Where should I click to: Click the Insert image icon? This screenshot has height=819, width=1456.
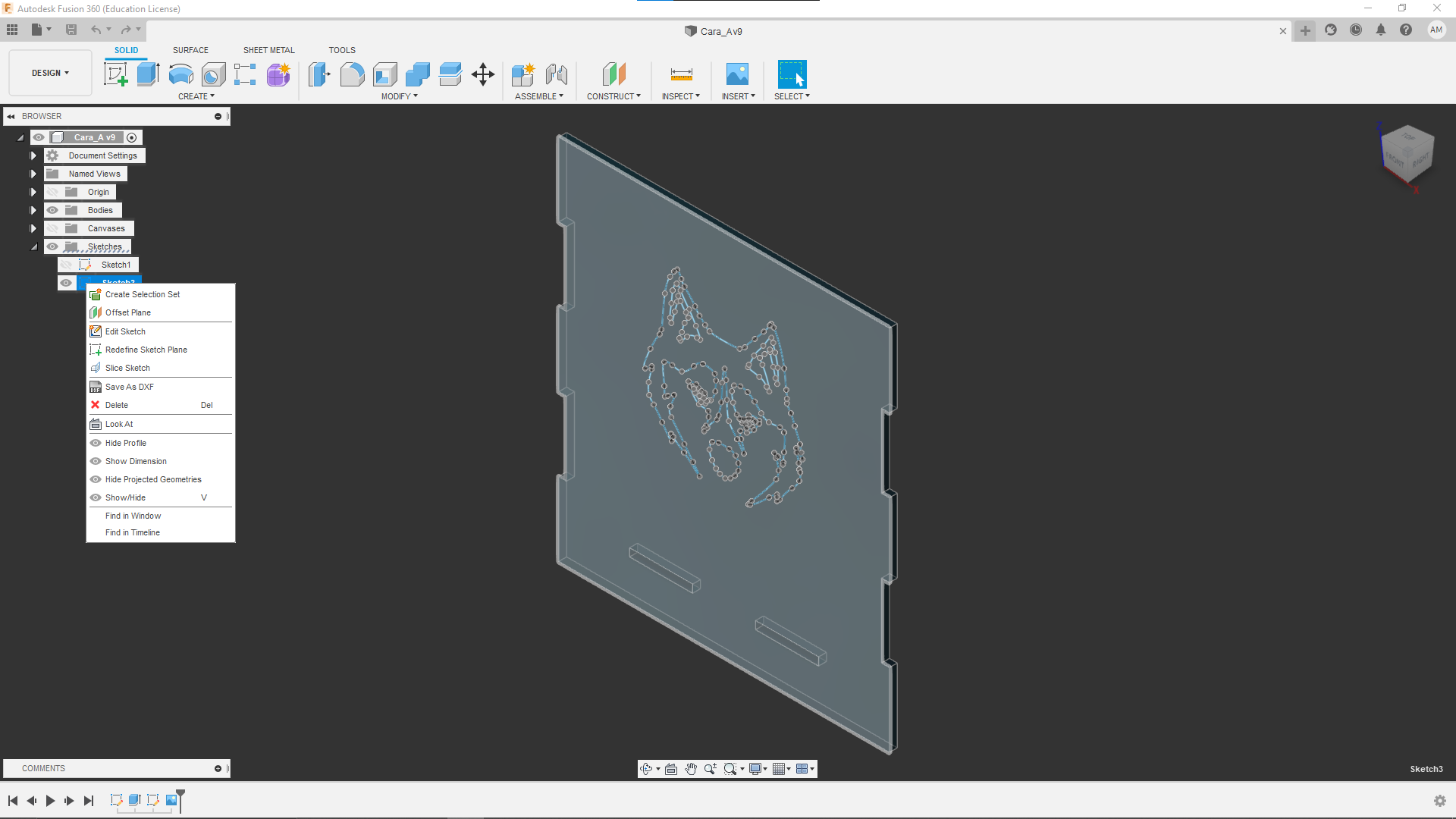[x=737, y=74]
